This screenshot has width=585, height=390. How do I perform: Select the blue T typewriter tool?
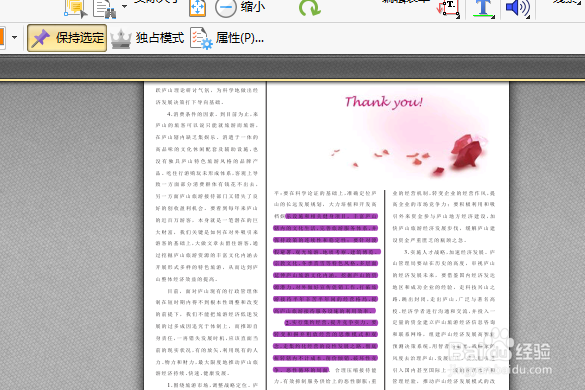point(484,8)
